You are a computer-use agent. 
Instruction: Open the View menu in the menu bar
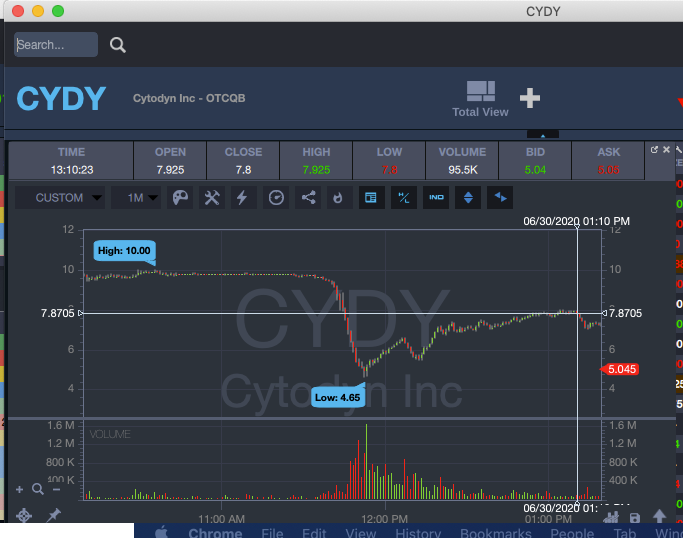(x=361, y=533)
